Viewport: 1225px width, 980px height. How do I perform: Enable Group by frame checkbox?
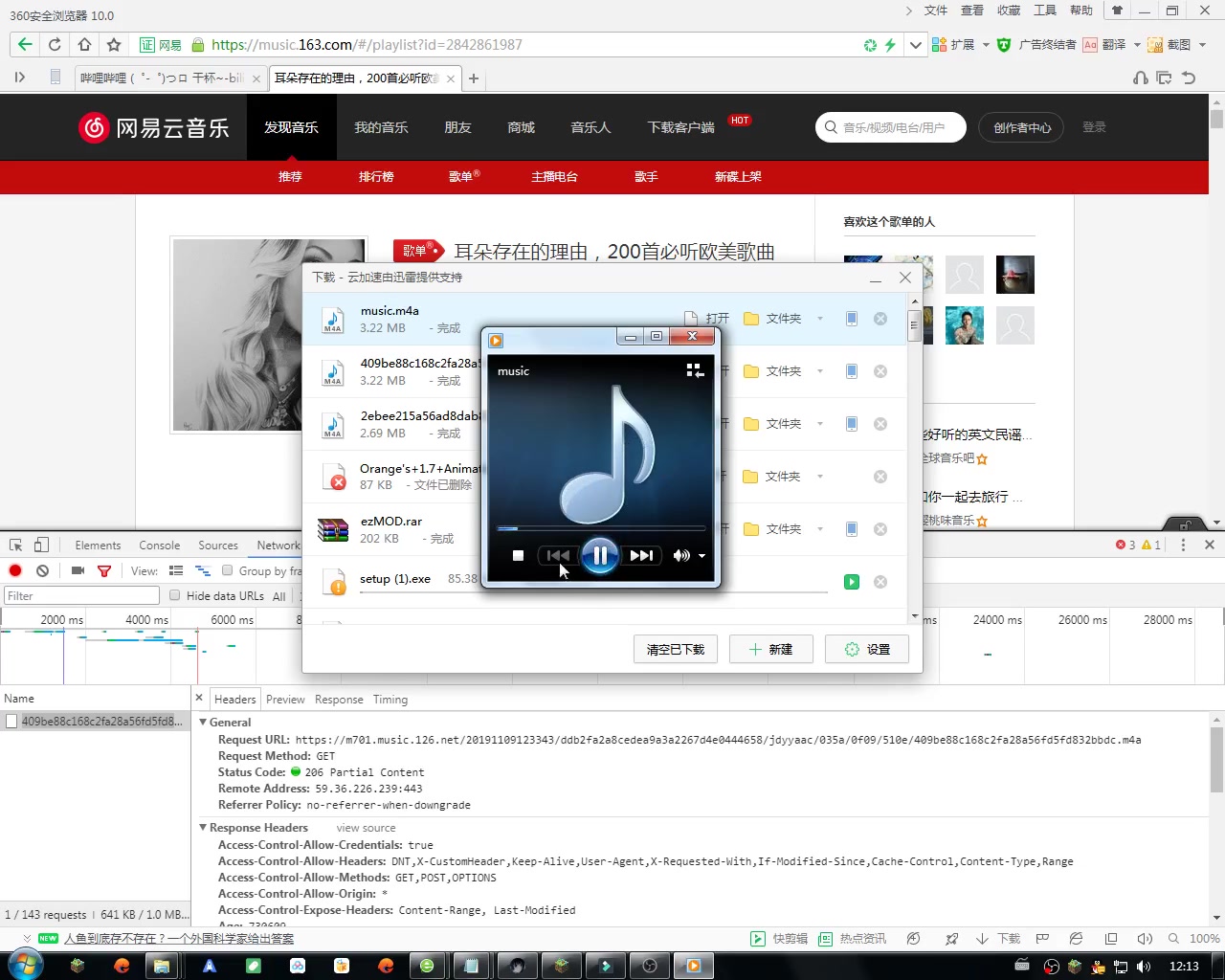pos(228,570)
